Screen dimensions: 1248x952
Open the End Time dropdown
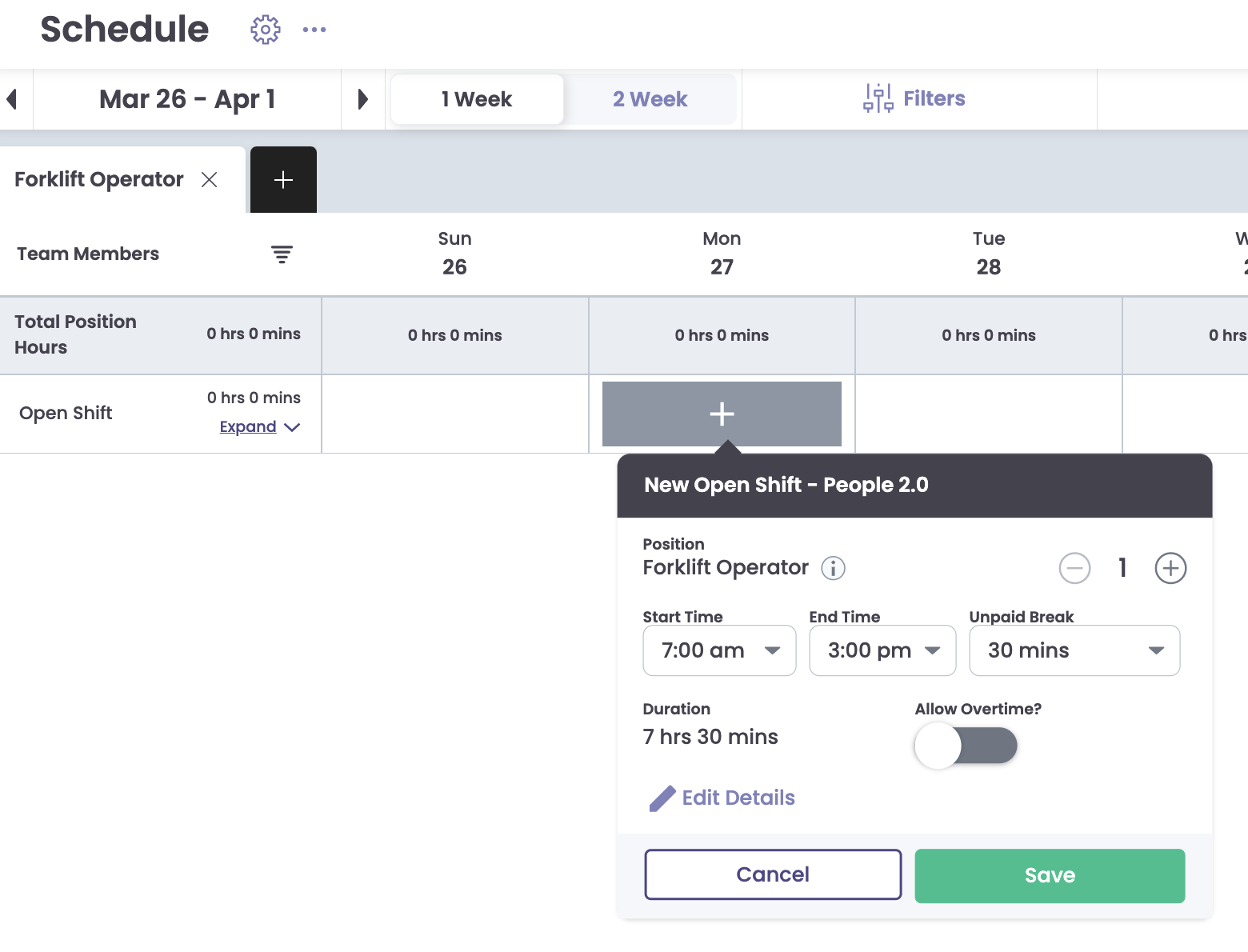(882, 650)
